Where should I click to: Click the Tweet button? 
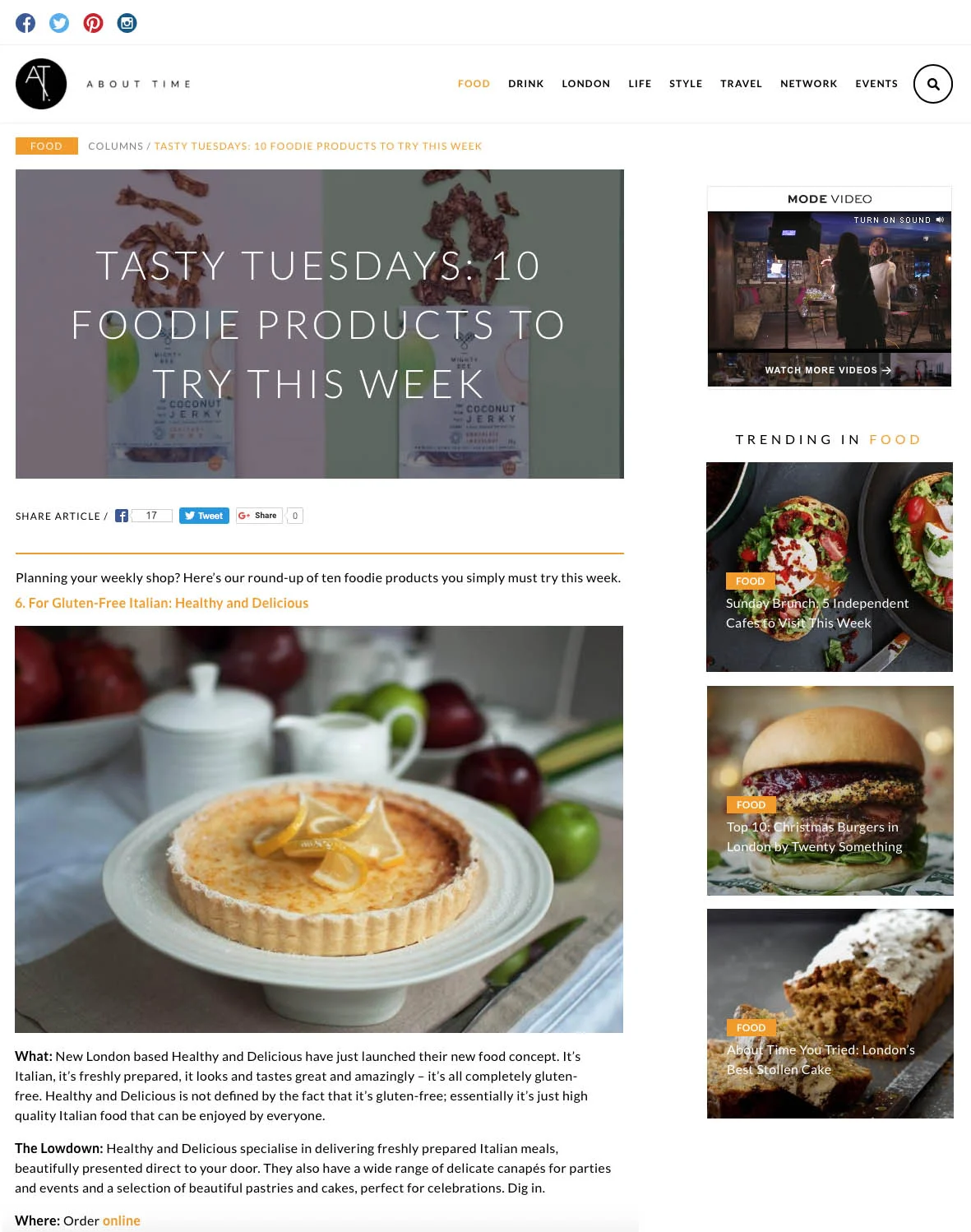[204, 516]
